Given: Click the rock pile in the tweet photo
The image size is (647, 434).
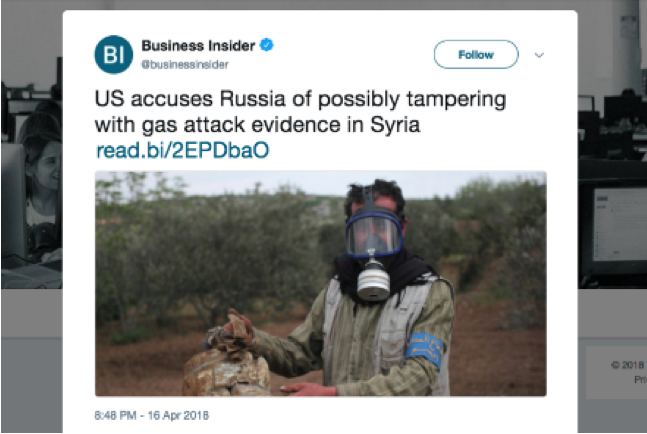Looking at the screenshot, I should pyautogui.click(x=227, y=363).
